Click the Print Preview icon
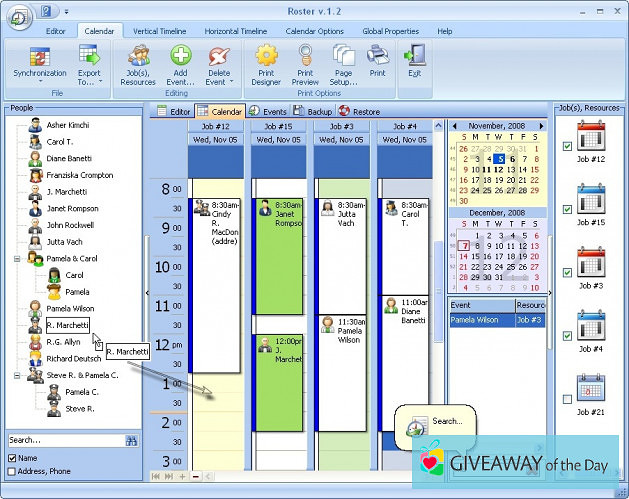Image resolution: width=629 pixels, height=499 pixels. [305, 56]
